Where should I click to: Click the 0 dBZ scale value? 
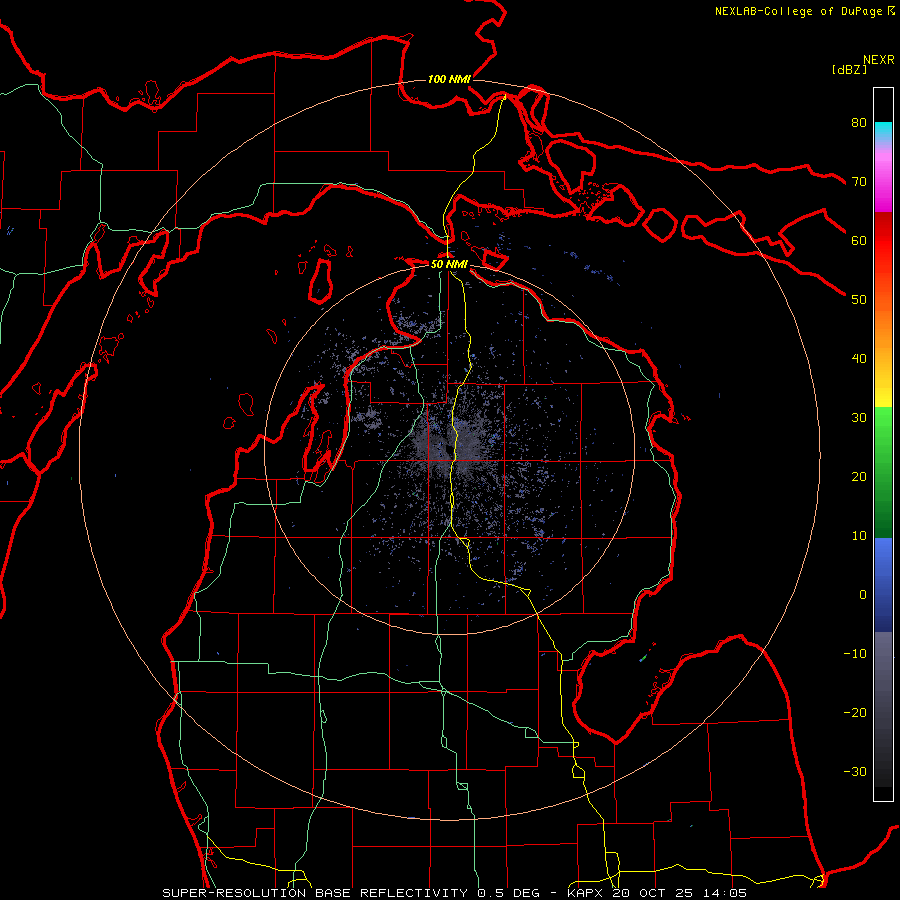point(863,595)
